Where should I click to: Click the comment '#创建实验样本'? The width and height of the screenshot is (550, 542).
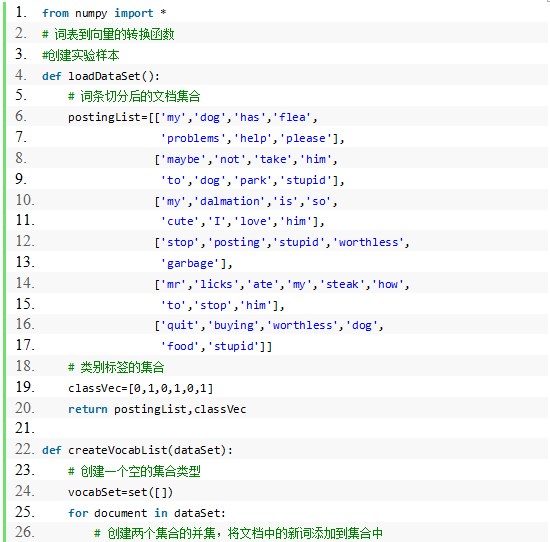(x=81, y=55)
